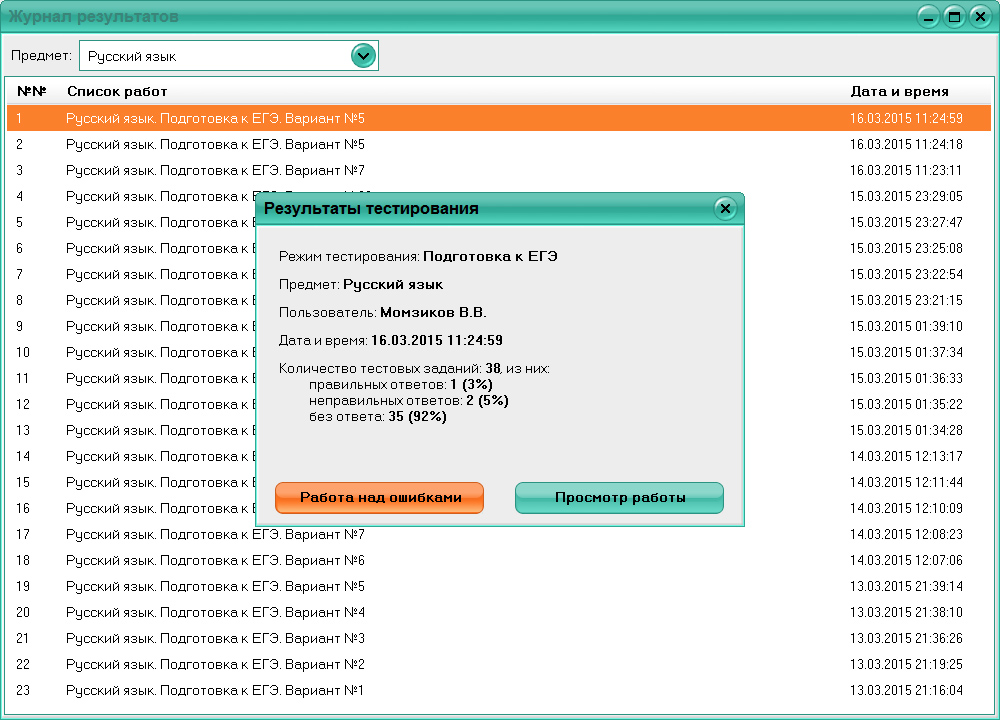Click date 16.03.2015 11:24:18
This screenshot has height=720, width=1000.
(x=906, y=144)
